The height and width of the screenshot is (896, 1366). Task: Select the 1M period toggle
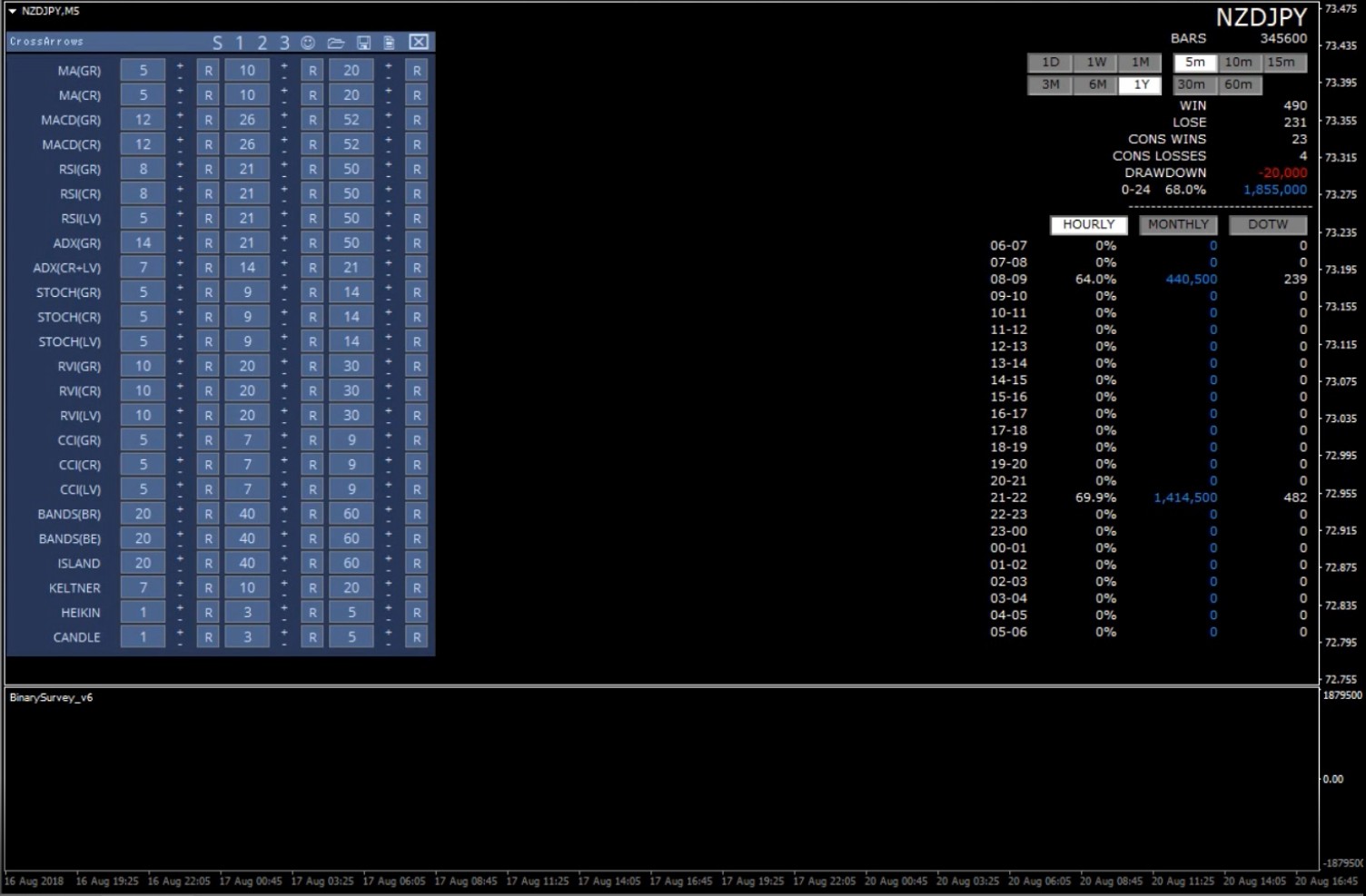(x=1141, y=63)
